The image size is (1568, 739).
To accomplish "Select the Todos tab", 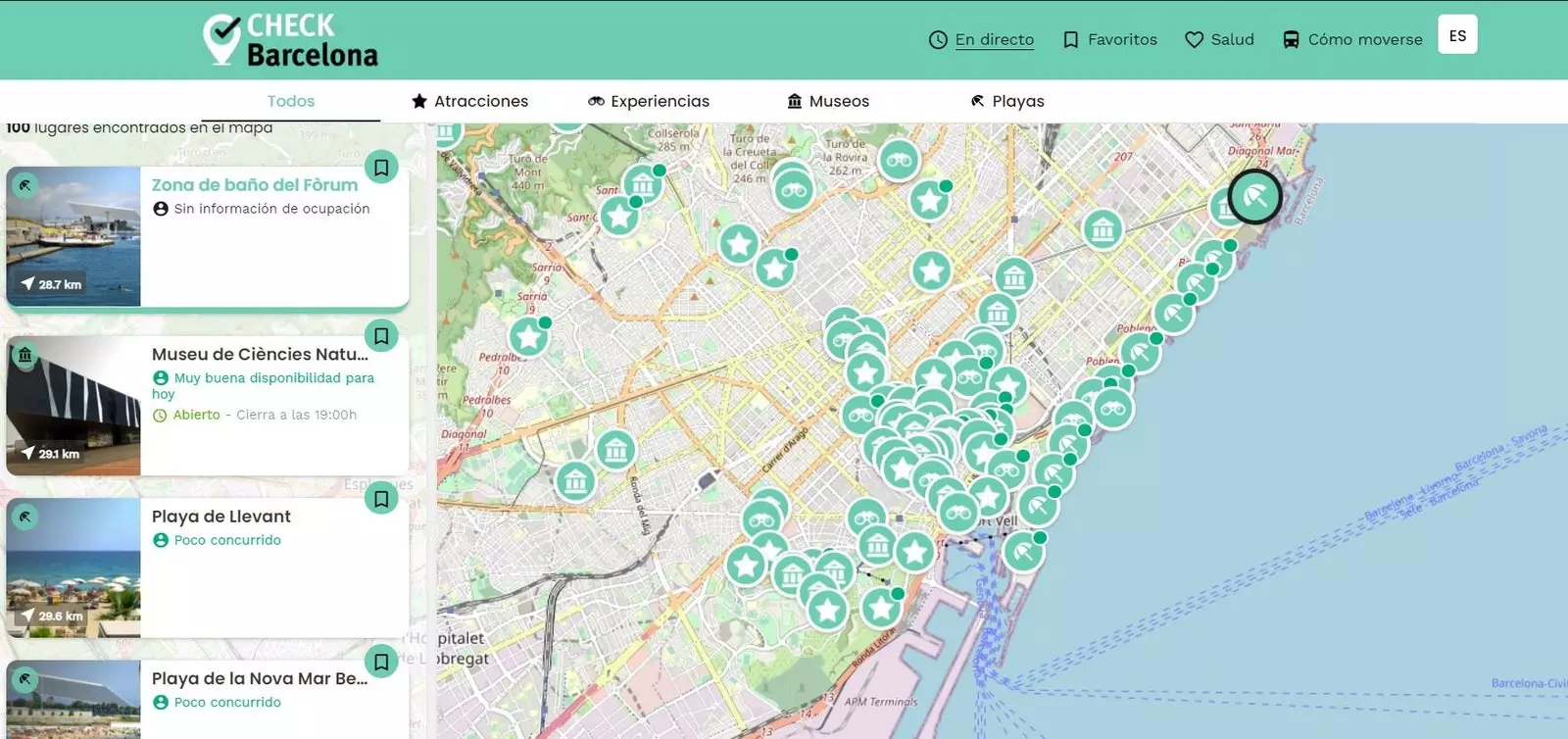I will point(291,101).
